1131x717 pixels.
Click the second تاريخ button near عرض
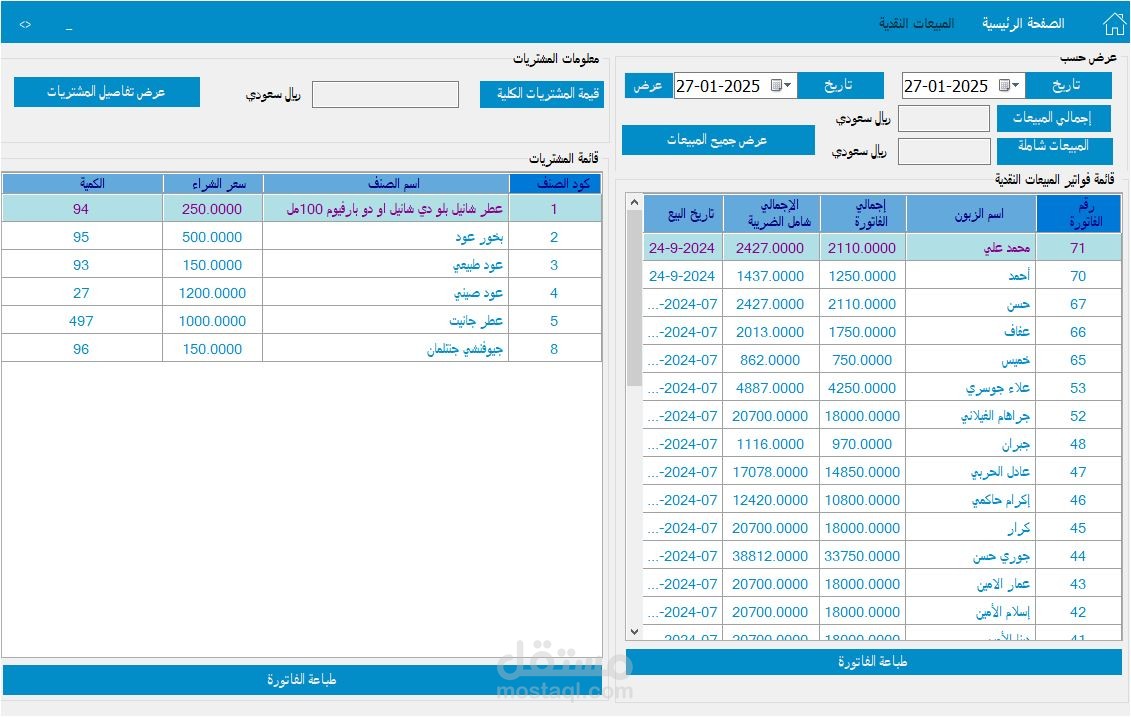coord(840,86)
